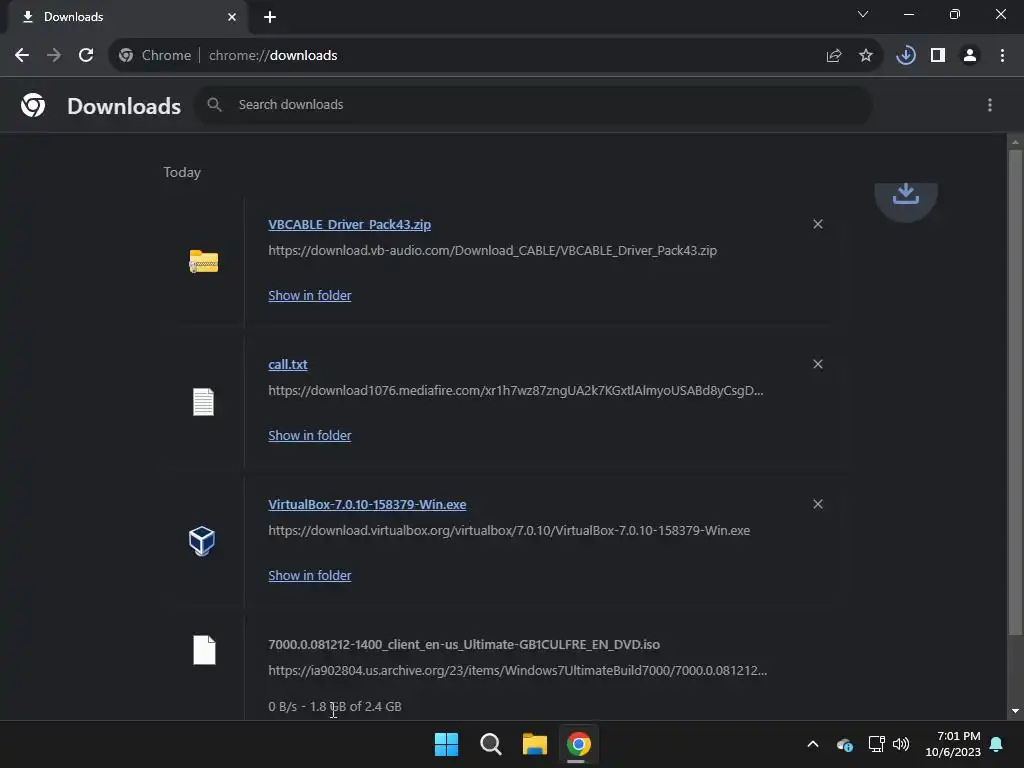Show hidden system tray icons

(x=813, y=744)
